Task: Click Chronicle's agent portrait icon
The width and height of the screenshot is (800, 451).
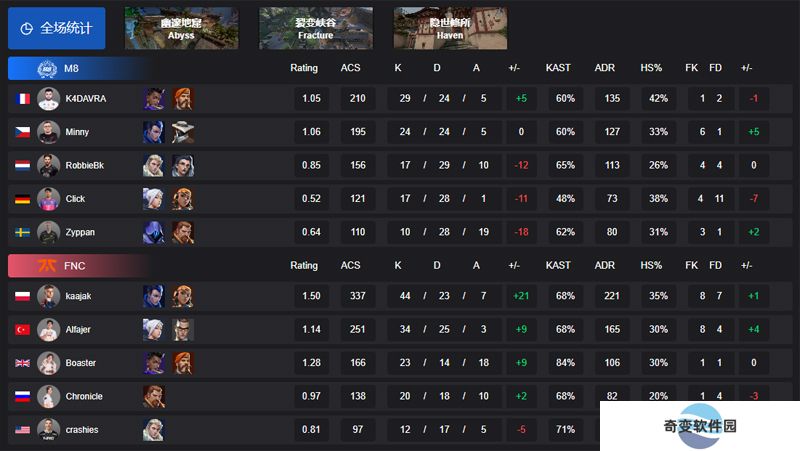Action: pyautogui.click(x=154, y=396)
